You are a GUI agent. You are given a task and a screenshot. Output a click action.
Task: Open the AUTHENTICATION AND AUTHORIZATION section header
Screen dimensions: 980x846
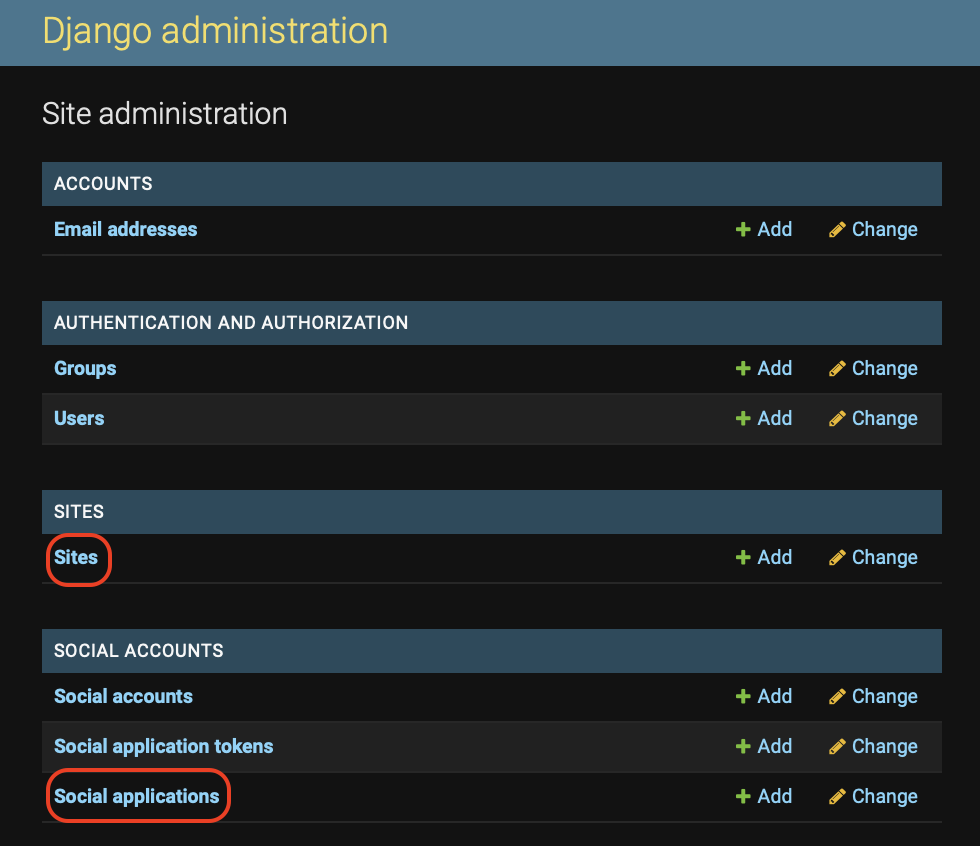click(492, 323)
